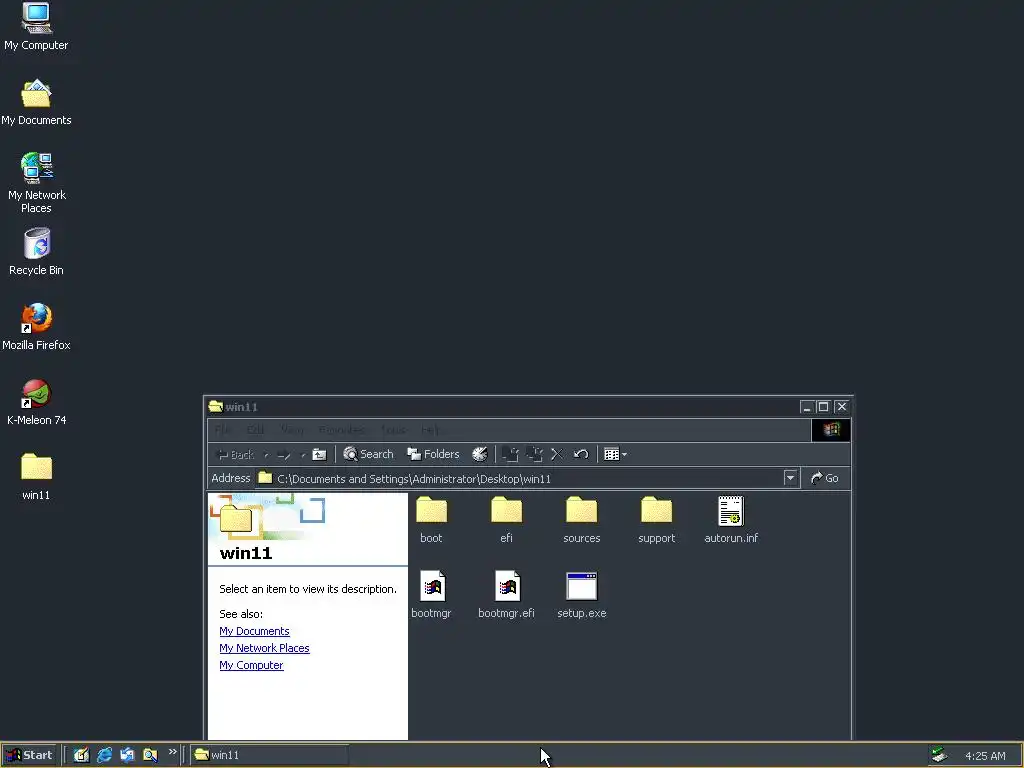
Task: Select the bootmgr file
Action: pos(431,594)
